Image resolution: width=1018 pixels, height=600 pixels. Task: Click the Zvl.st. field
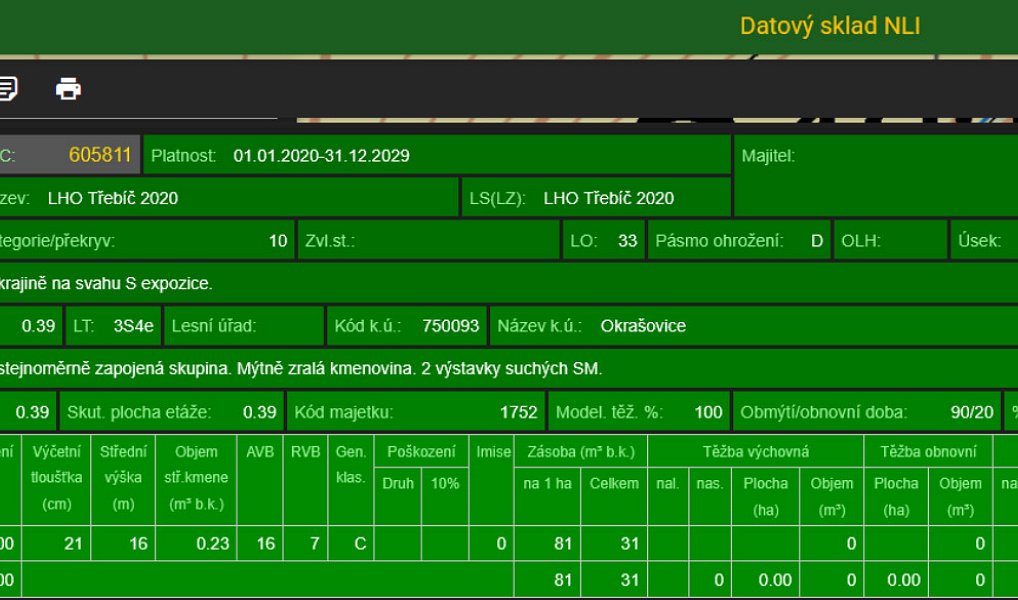click(x=429, y=241)
